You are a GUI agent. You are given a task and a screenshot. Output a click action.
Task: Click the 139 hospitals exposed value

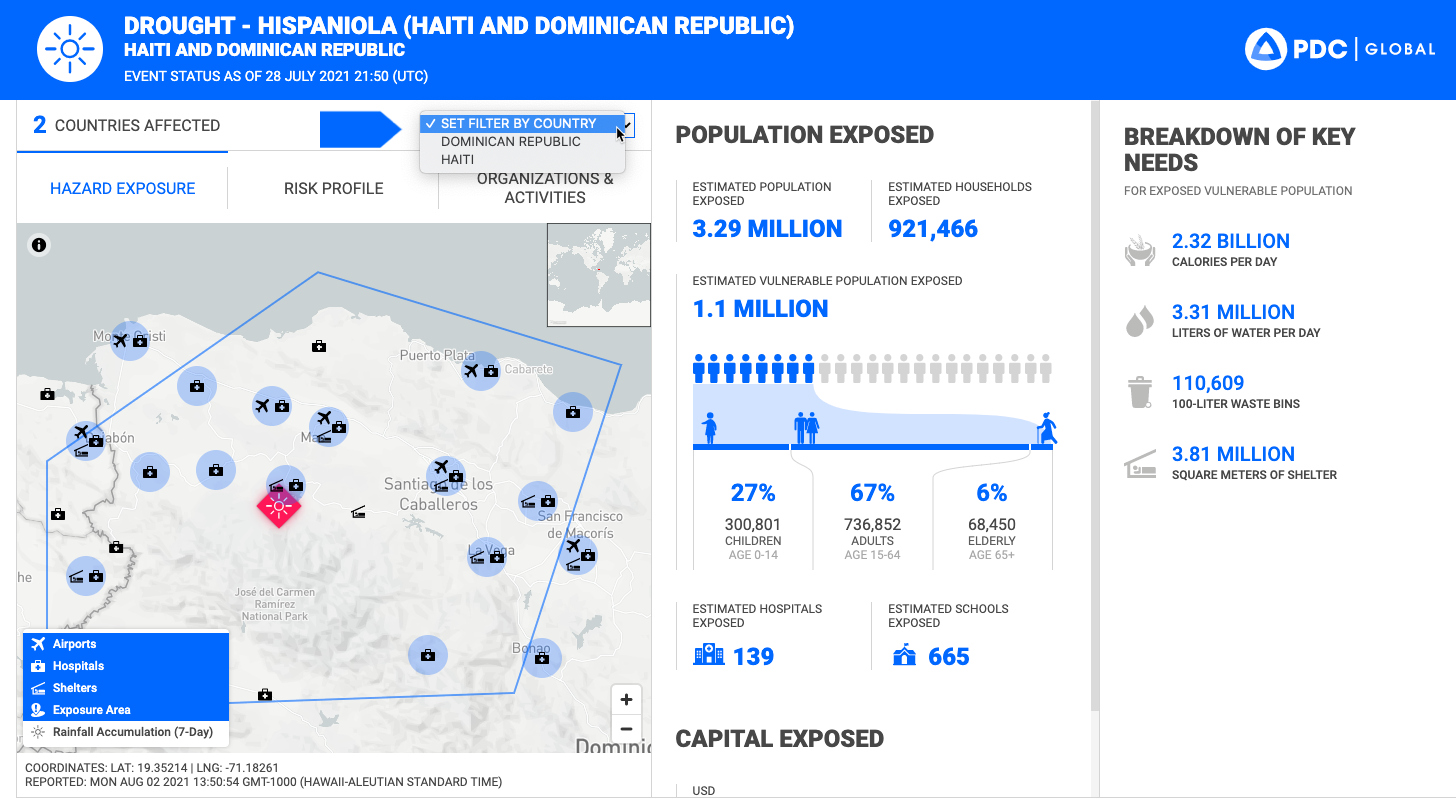pos(754,657)
